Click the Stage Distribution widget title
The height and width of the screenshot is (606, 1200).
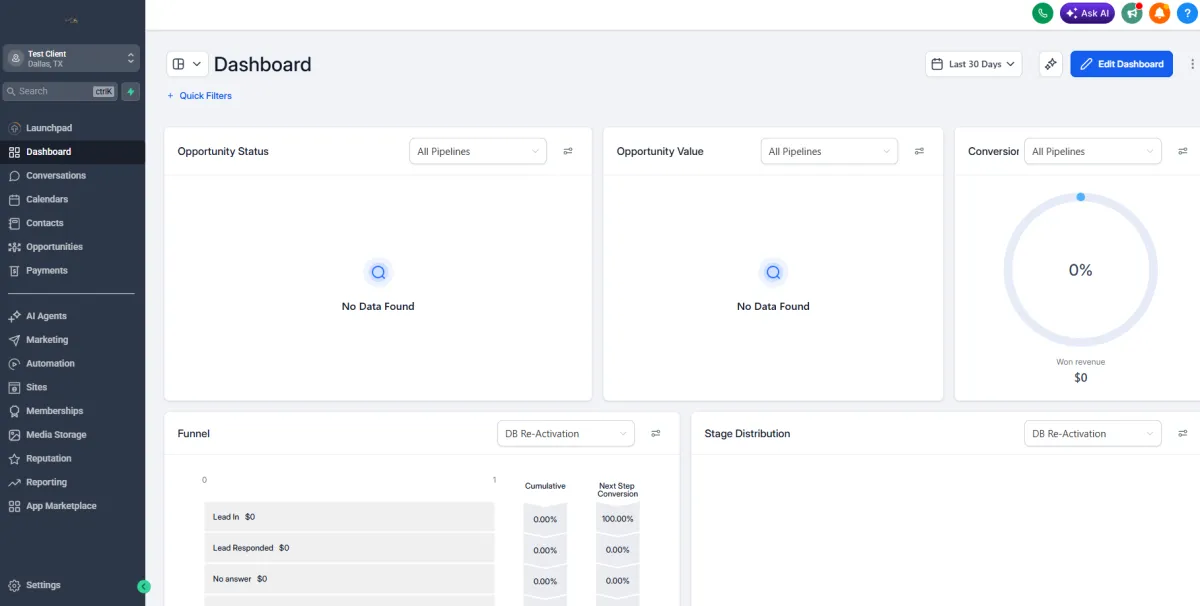click(747, 433)
